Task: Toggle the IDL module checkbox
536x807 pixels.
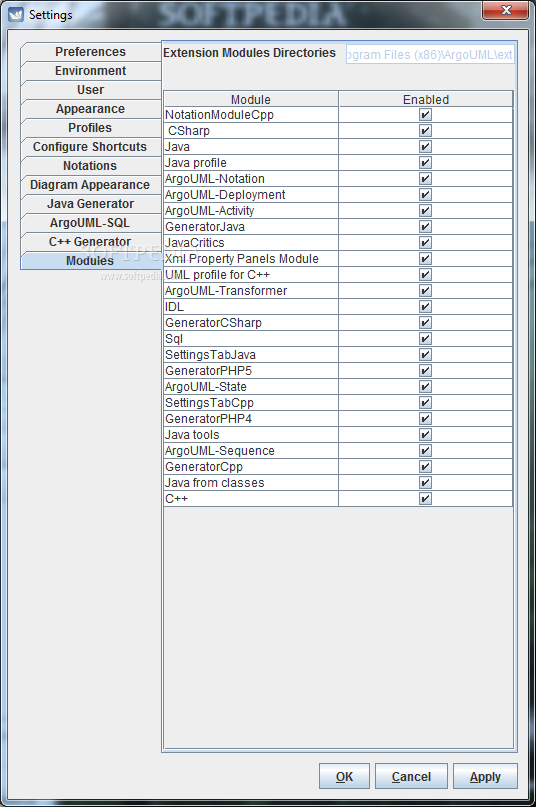Action: pos(425,307)
